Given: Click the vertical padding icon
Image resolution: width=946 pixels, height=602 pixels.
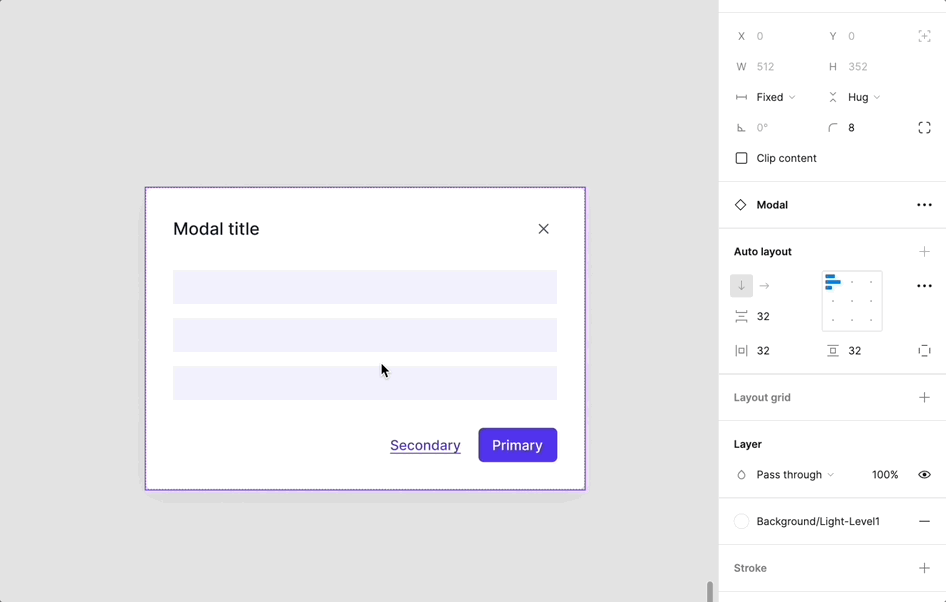Looking at the screenshot, I should click(x=833, y=350).
